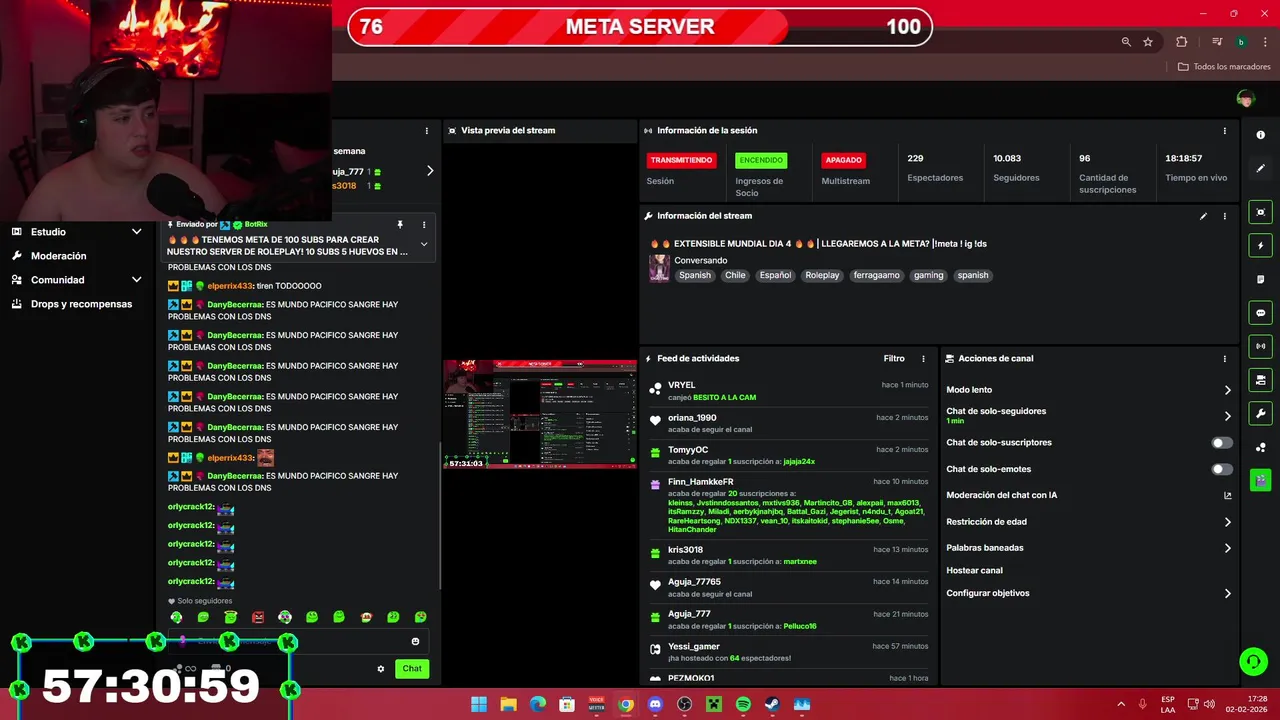Bookmark this page with the star icon
The width and height of the screenshot is (1280, 720).
tap(1148, 42)
